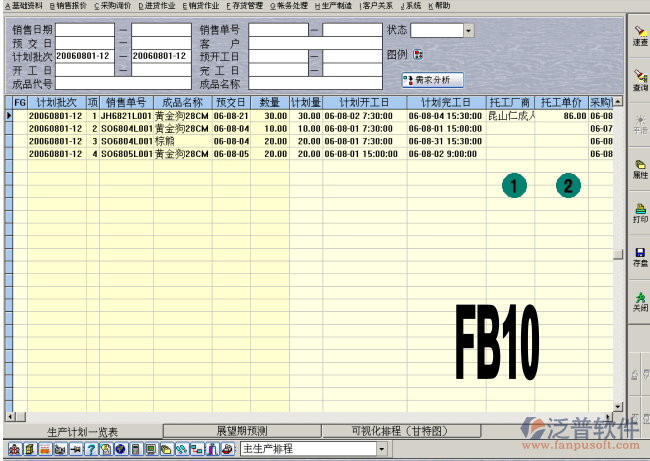Click the 关闭 running man close icon
650x461 pixels.
click(x=640, y=297)
